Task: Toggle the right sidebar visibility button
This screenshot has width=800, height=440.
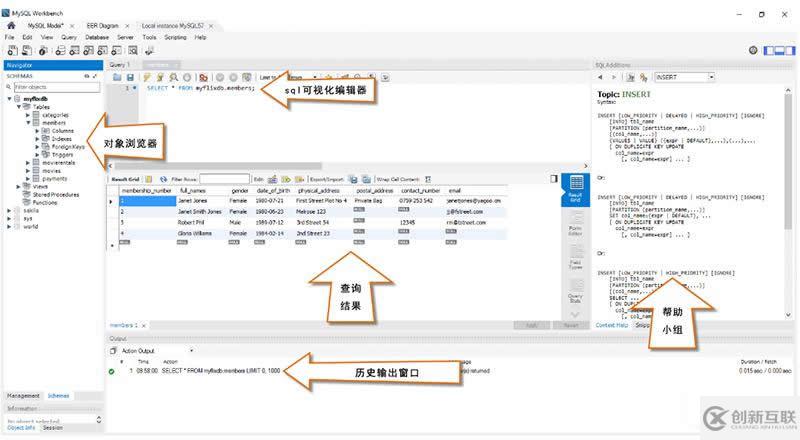Action: [x=790, y=50]
